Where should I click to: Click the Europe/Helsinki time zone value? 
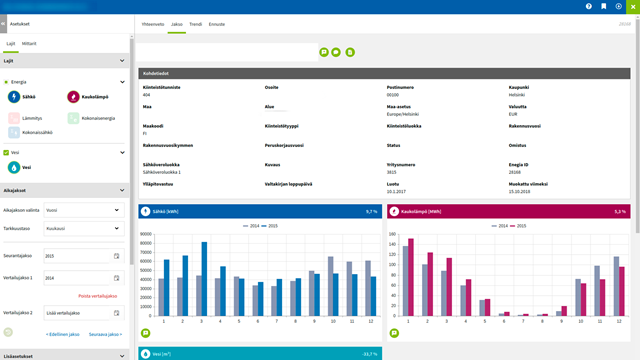pos(402,114)
